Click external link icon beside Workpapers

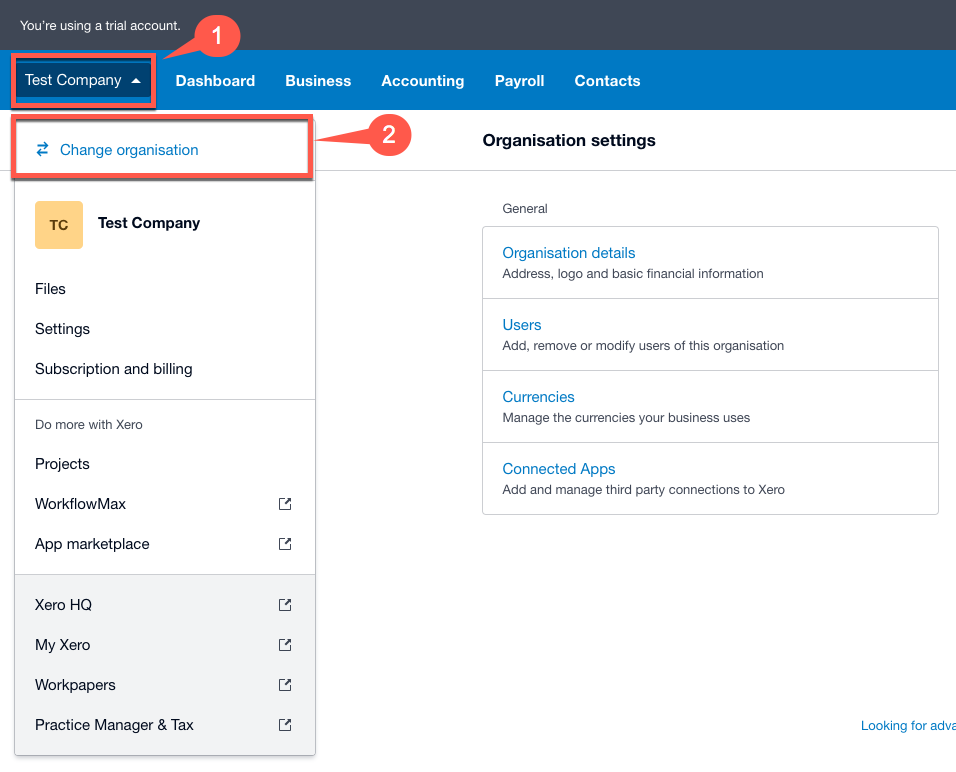coord(285,685)
